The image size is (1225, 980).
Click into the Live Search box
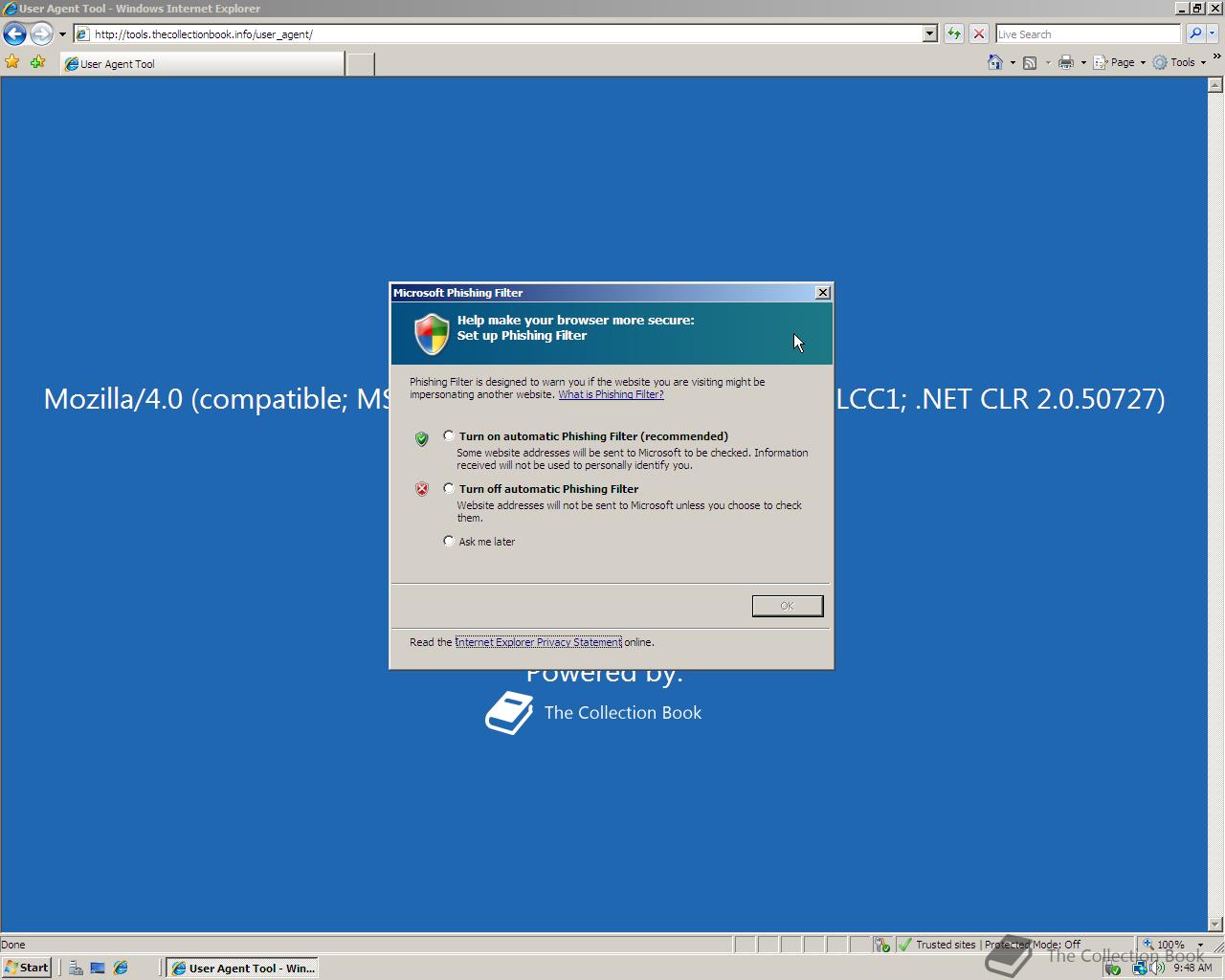1088,33
